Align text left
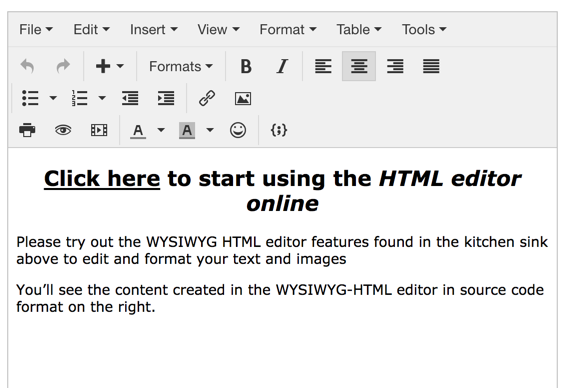This screenshot has width=567, height=388. (x=323, y=66)
